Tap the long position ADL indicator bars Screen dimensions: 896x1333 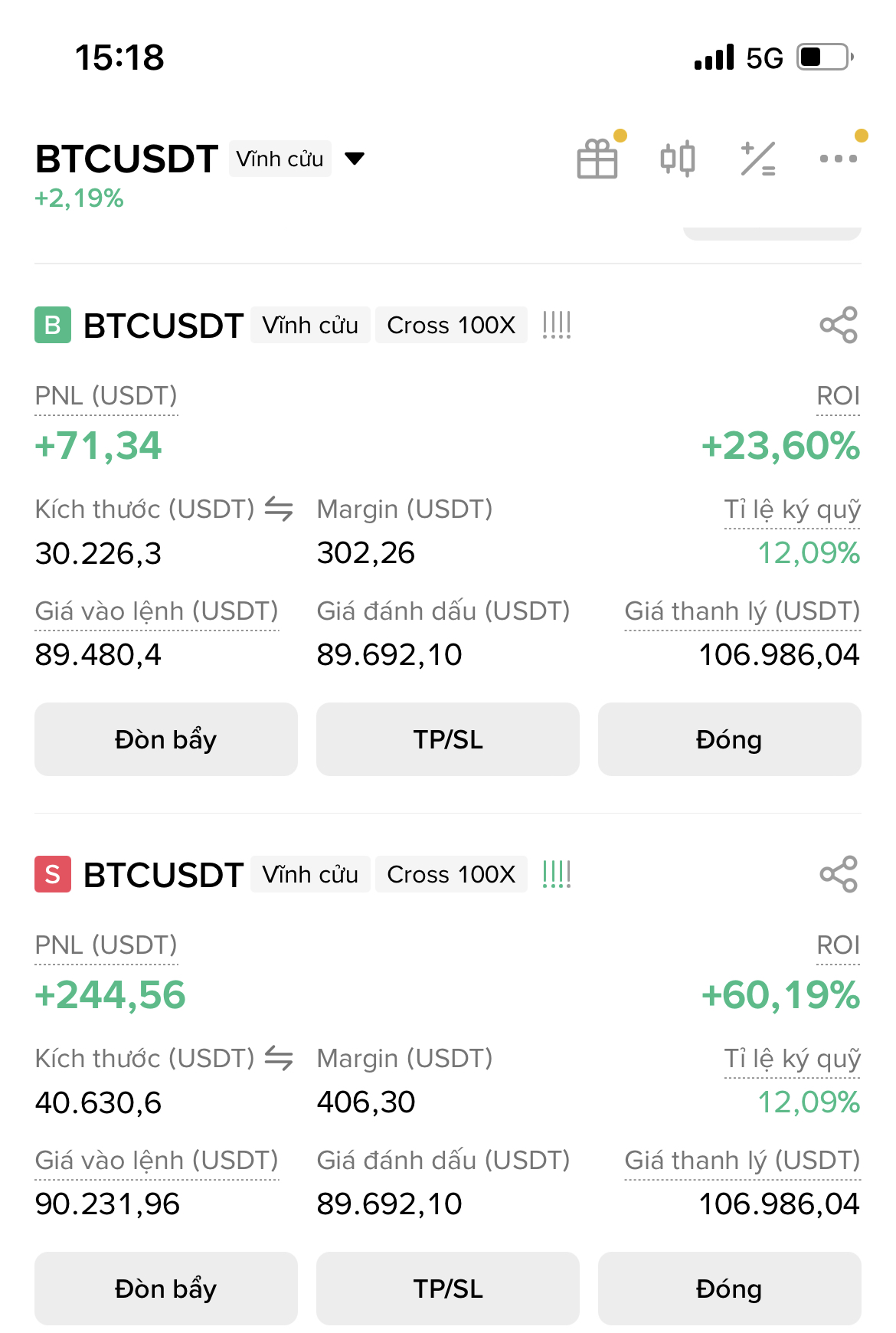coord(557,325)
